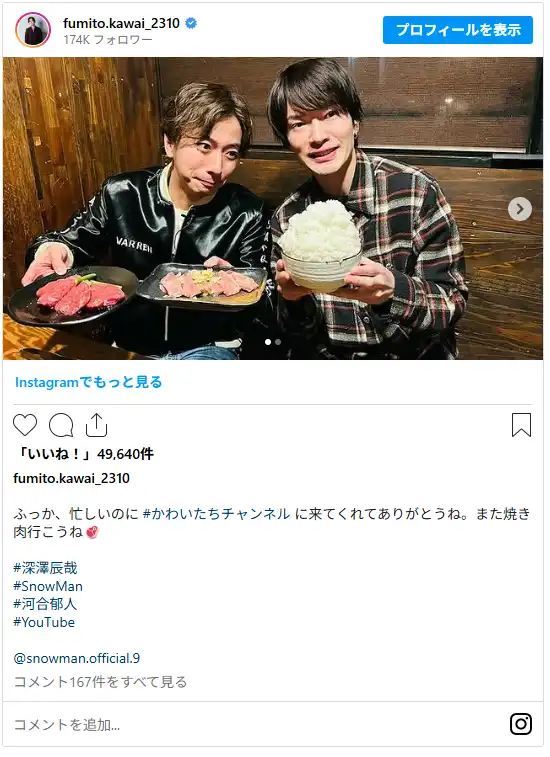550x757 pixels.
Task: Open the fumito.kawai_2310 profile avatar
Action: [x=33, y=30]
